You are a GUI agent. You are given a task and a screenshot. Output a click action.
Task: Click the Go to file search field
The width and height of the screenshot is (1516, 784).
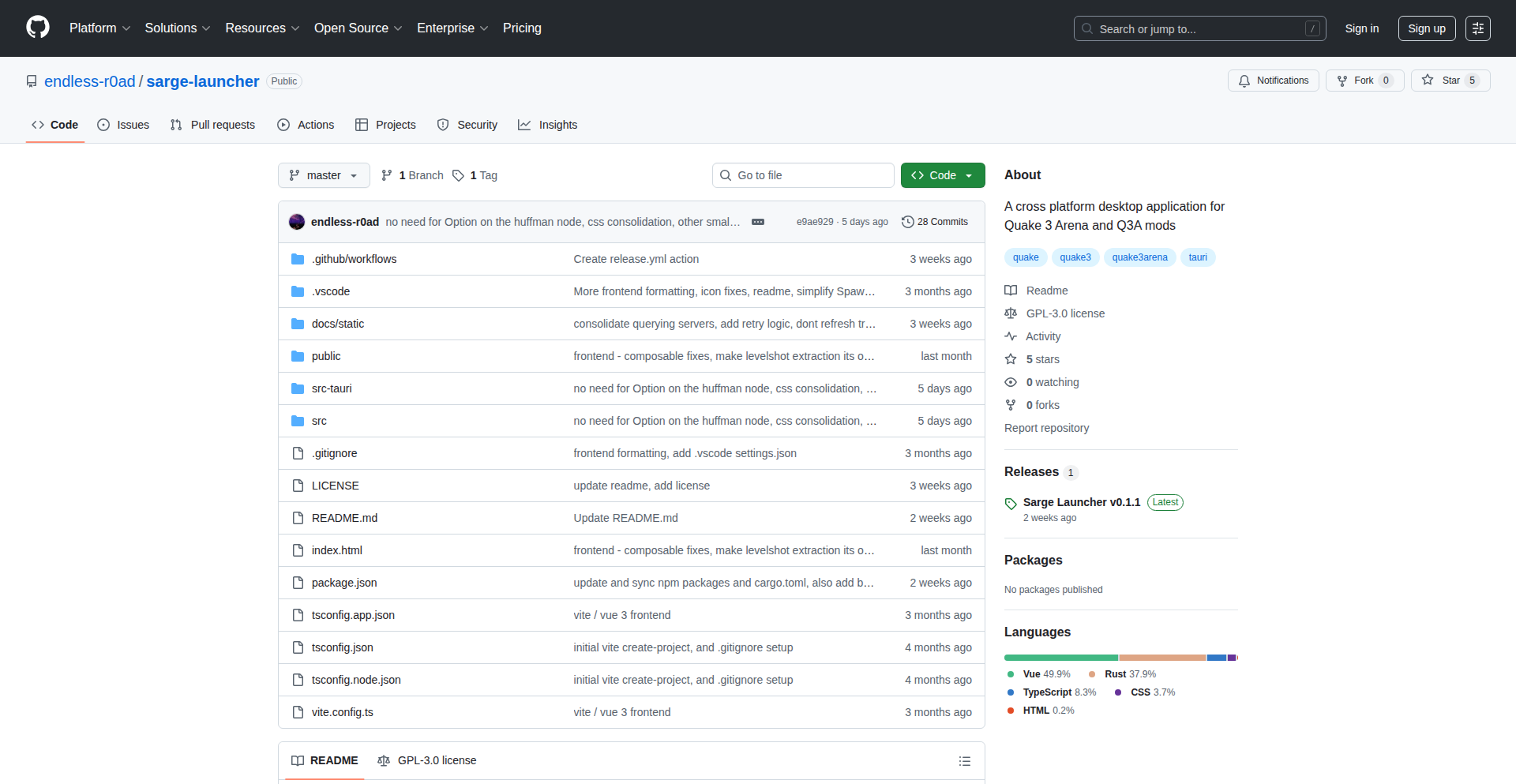[x=803, y=175]
